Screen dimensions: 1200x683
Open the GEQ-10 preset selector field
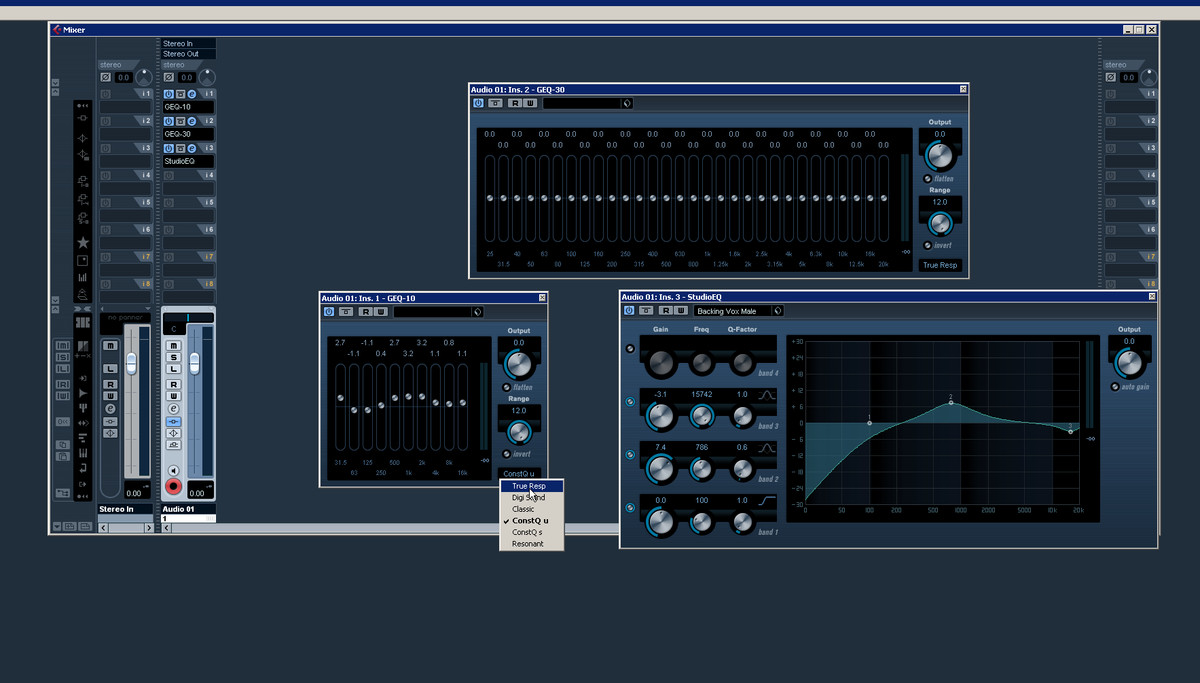coord(433,312)
